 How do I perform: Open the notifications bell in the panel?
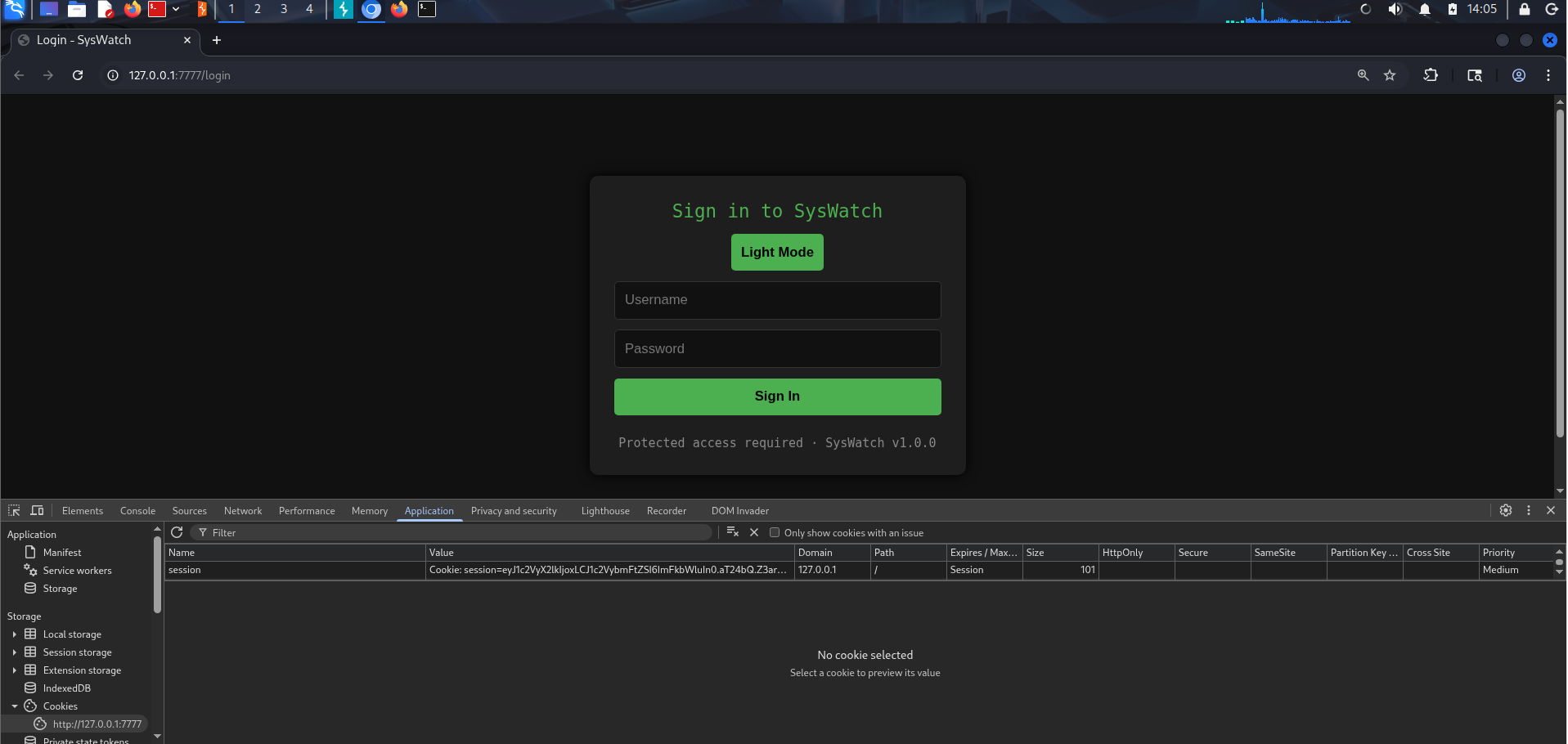click(x=1425, y=9)
